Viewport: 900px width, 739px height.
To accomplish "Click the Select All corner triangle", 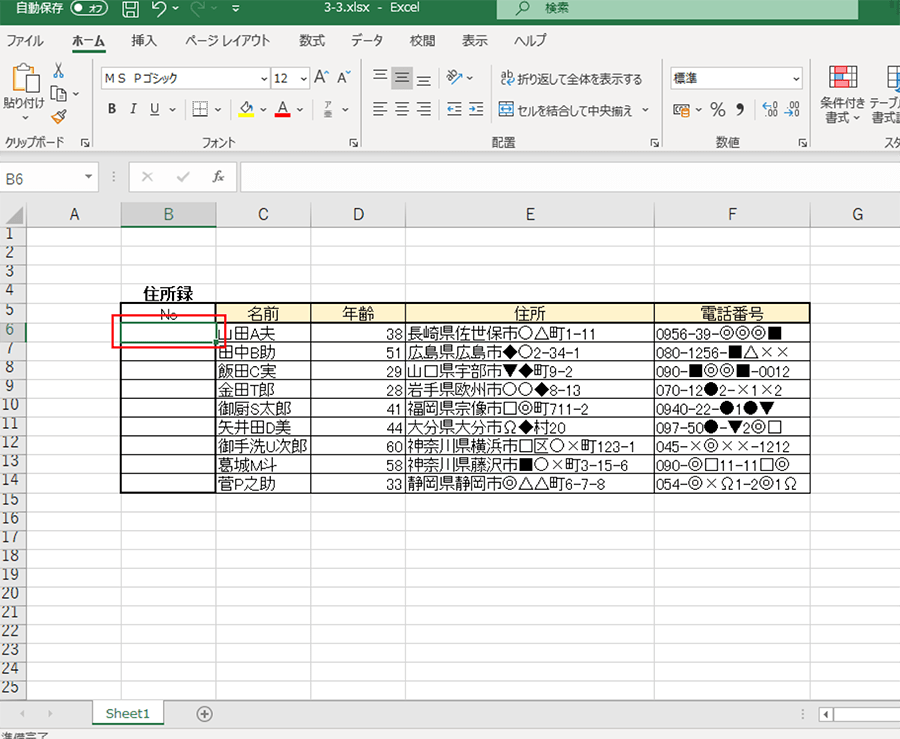I will [14, 215].
